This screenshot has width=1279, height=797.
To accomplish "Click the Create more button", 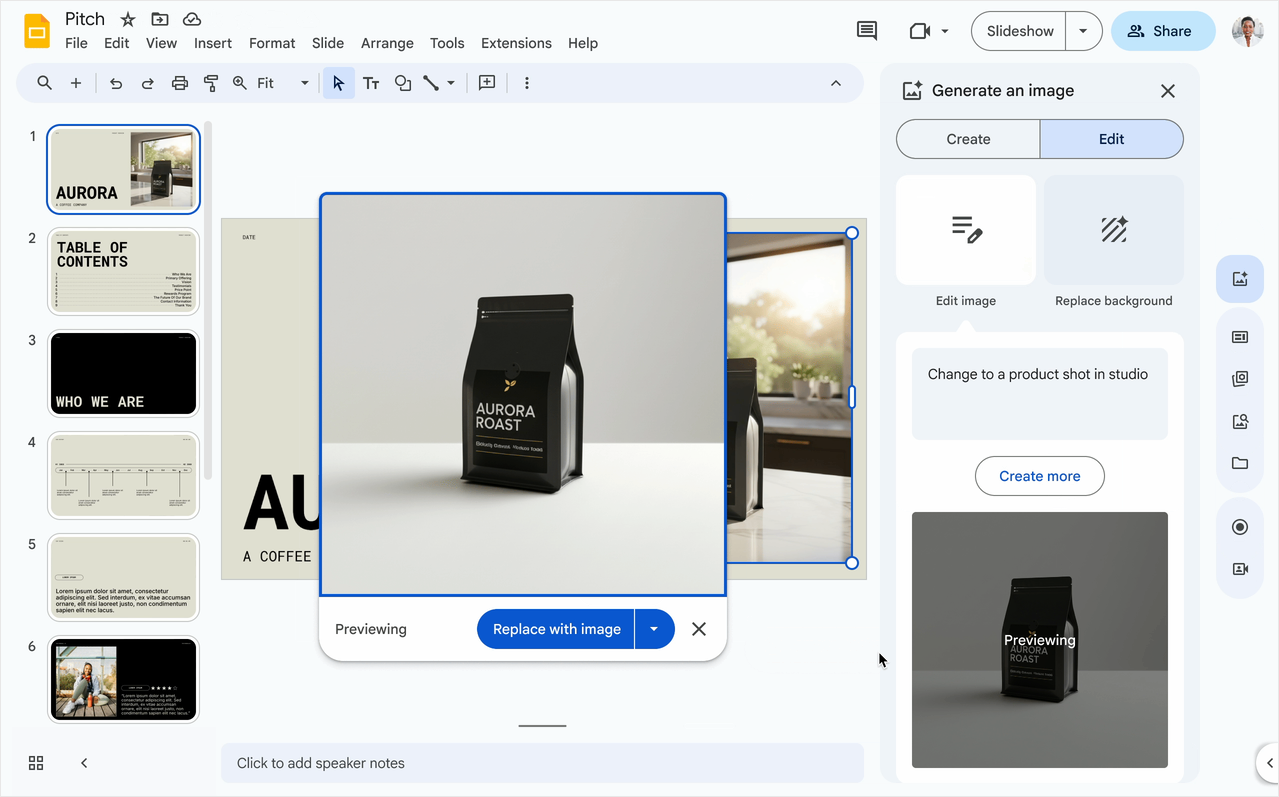I will [x=1039, y=476].
